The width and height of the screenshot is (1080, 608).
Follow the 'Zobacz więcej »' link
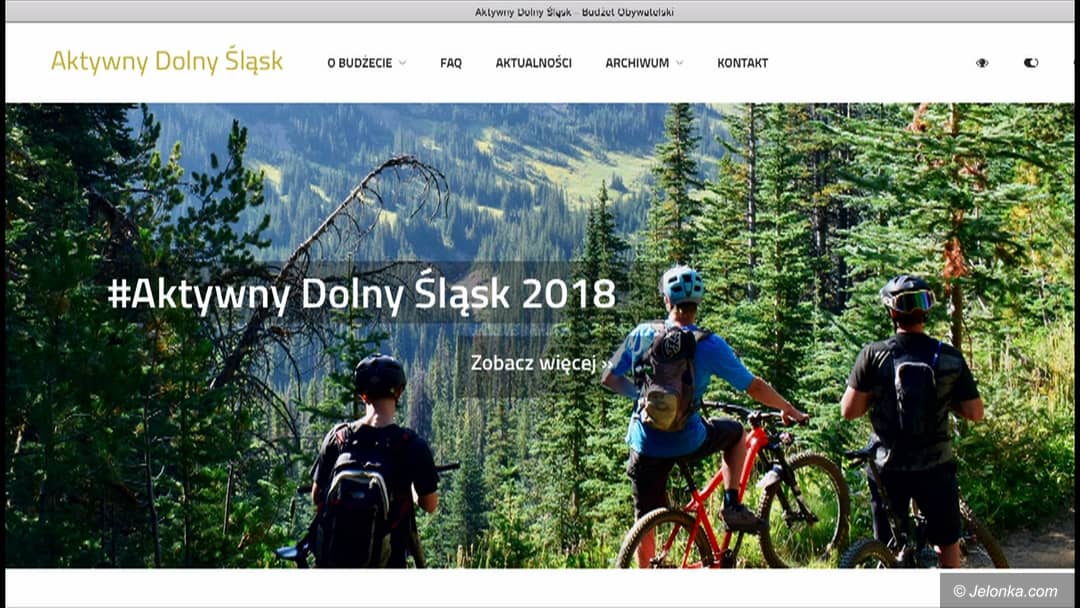(541, 363)
